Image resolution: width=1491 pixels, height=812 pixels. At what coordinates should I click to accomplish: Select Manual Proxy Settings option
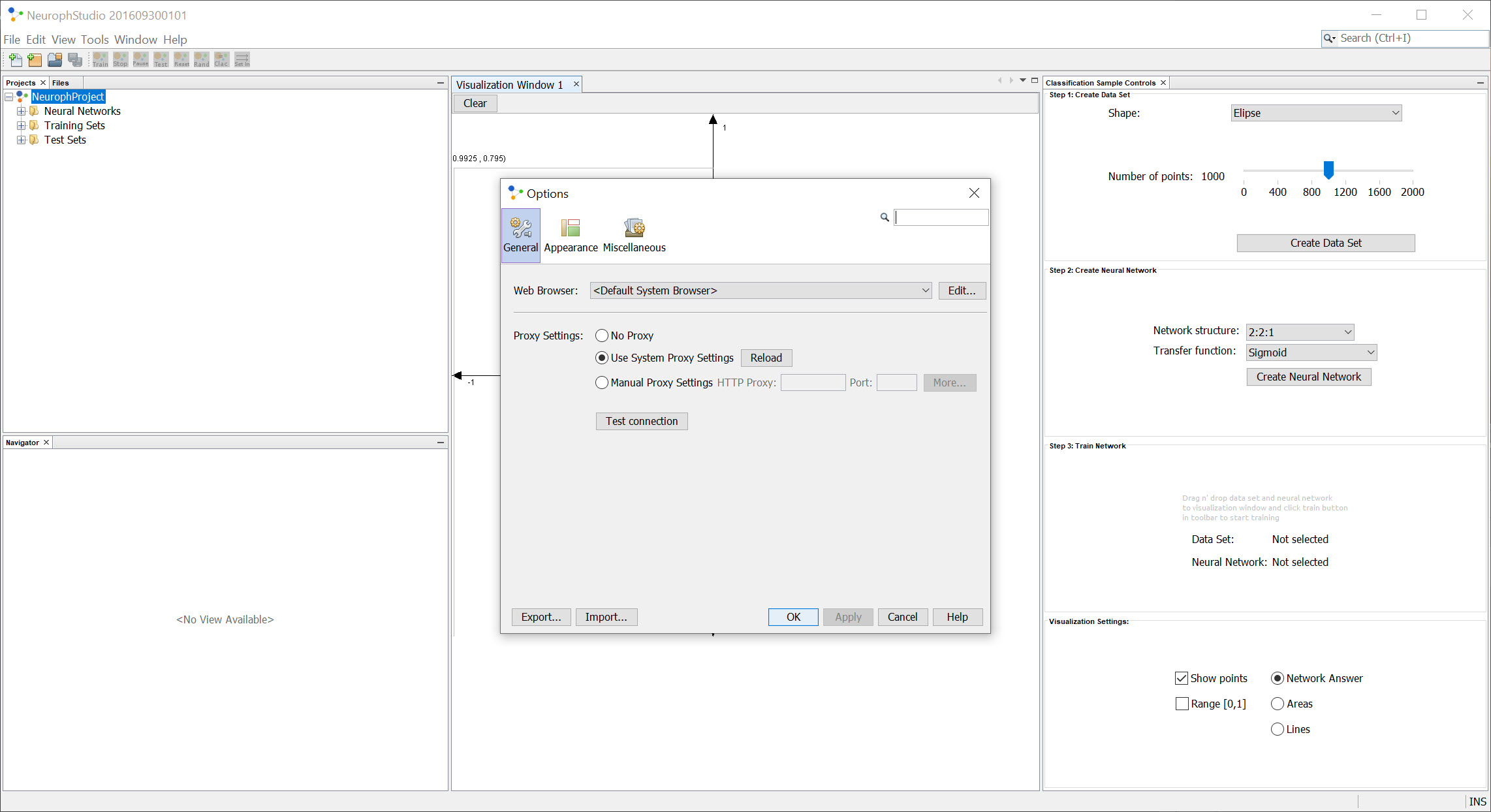click(x=602, y=383)
